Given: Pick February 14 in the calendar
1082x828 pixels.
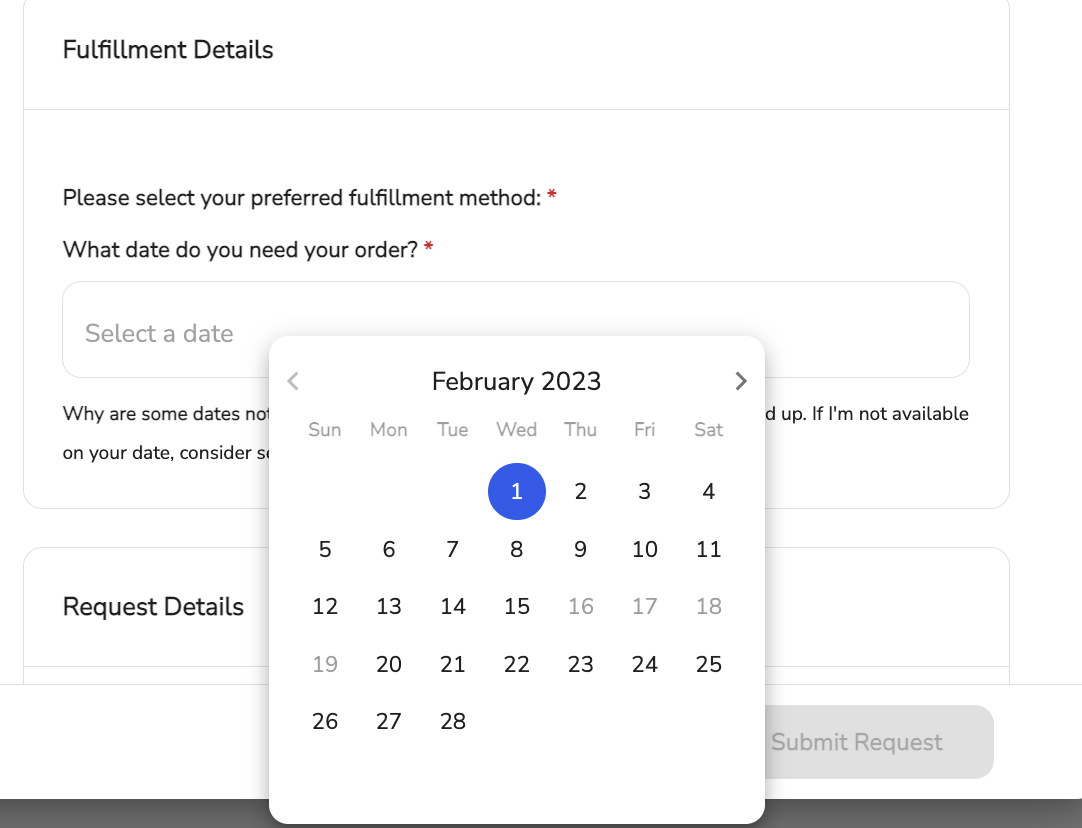Looking at the screenshot, I should pos(453,607).
